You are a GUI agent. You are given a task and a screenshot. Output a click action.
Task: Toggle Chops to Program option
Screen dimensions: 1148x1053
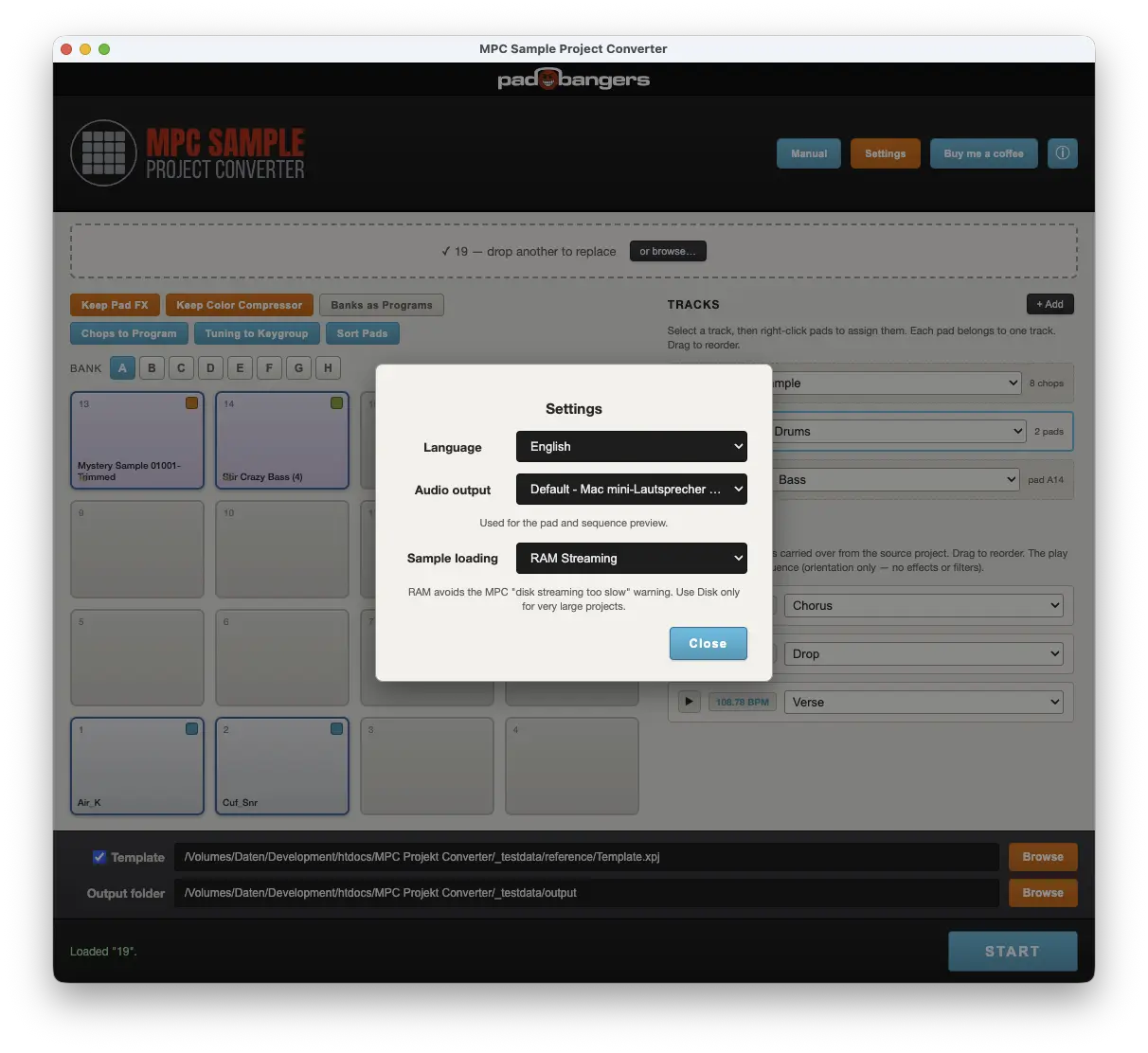(129, 333)
